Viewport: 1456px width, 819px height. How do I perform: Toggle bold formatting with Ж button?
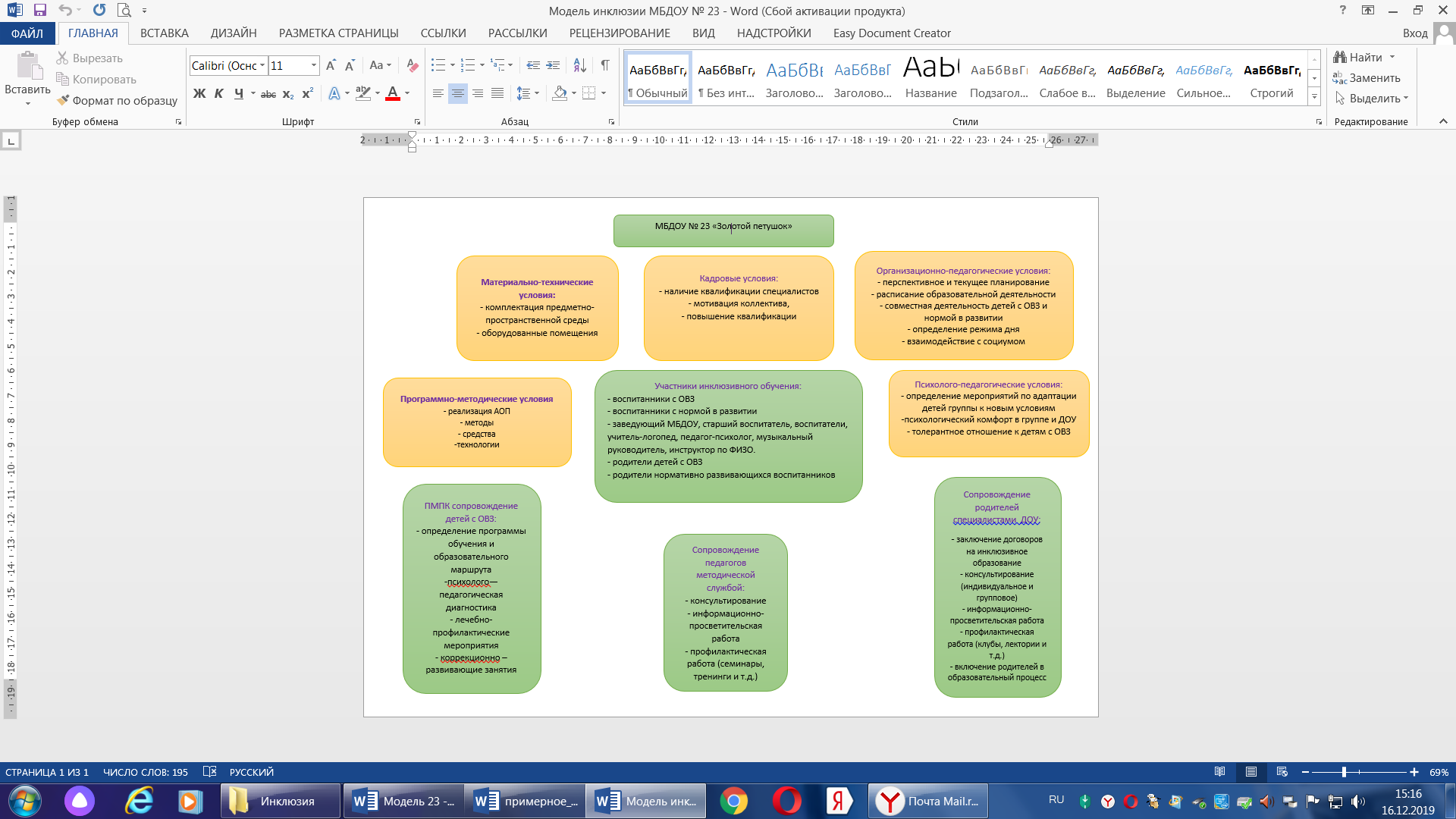tap(199, 94)
